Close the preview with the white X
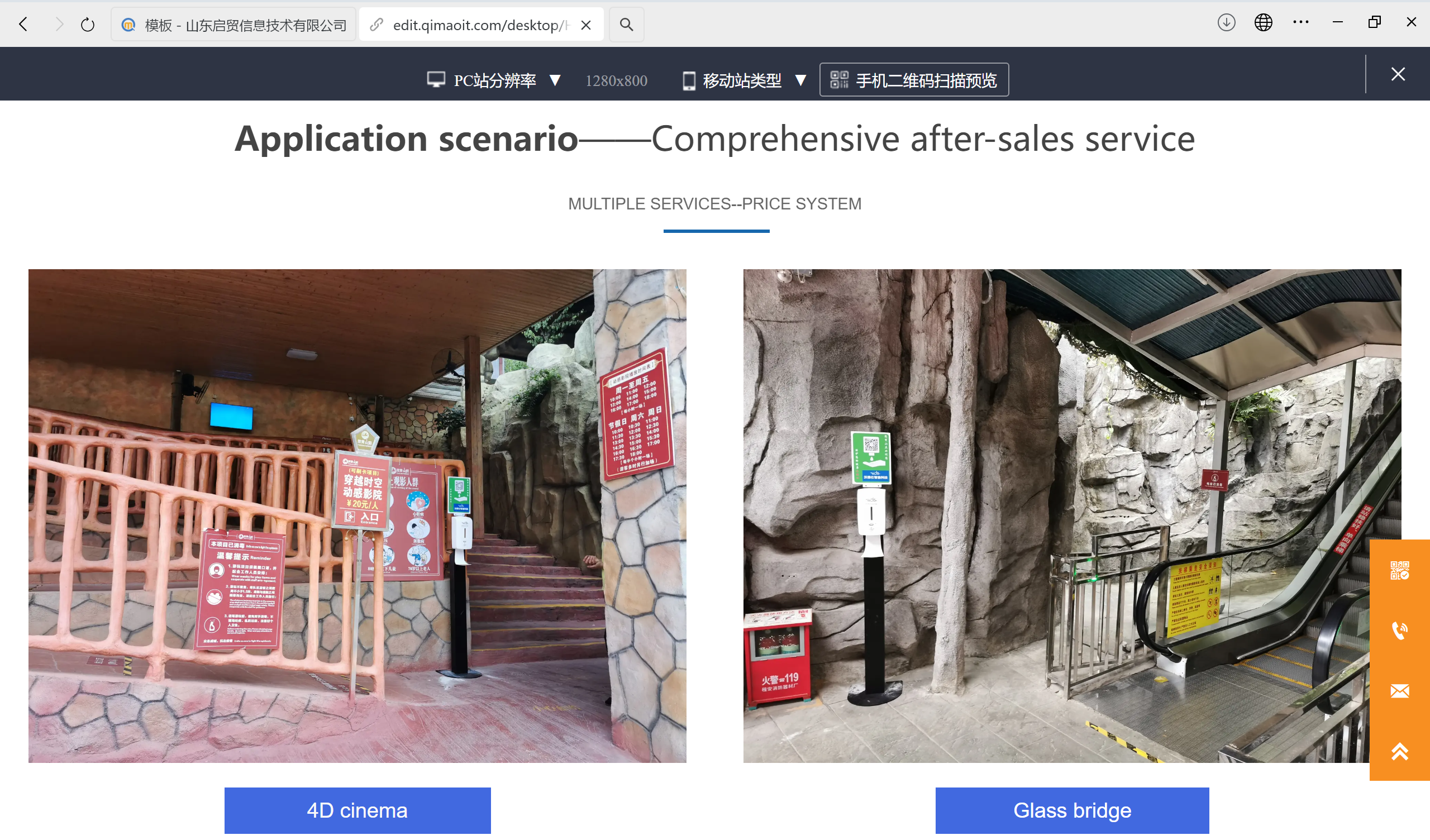The width and height of the screenshot is (1430, 840). click(x=1398, y=74)
